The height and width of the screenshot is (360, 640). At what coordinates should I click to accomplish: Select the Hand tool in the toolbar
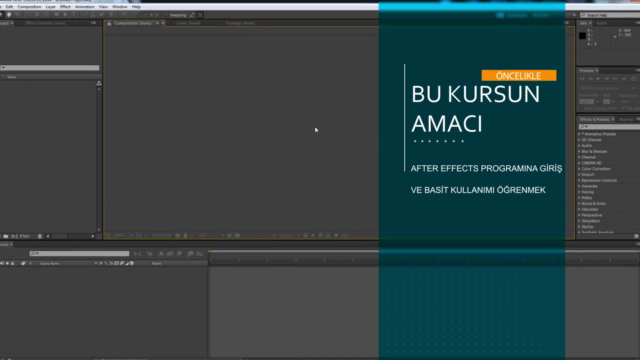pos(9,15)
